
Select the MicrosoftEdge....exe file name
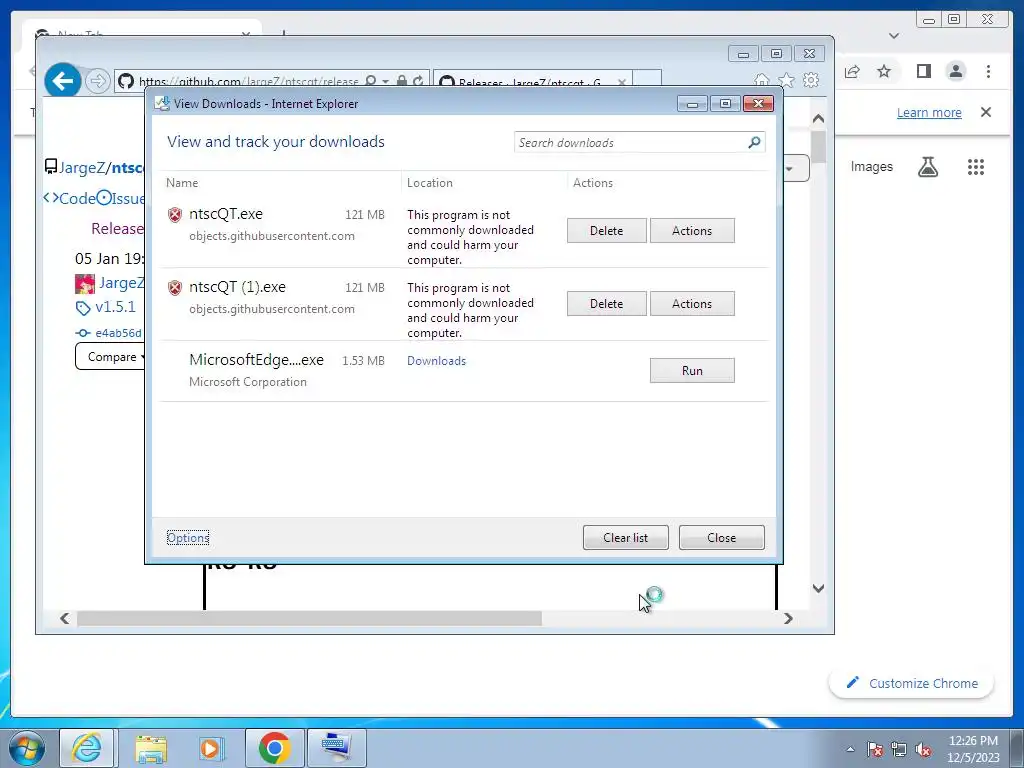[x=256, y=360]
